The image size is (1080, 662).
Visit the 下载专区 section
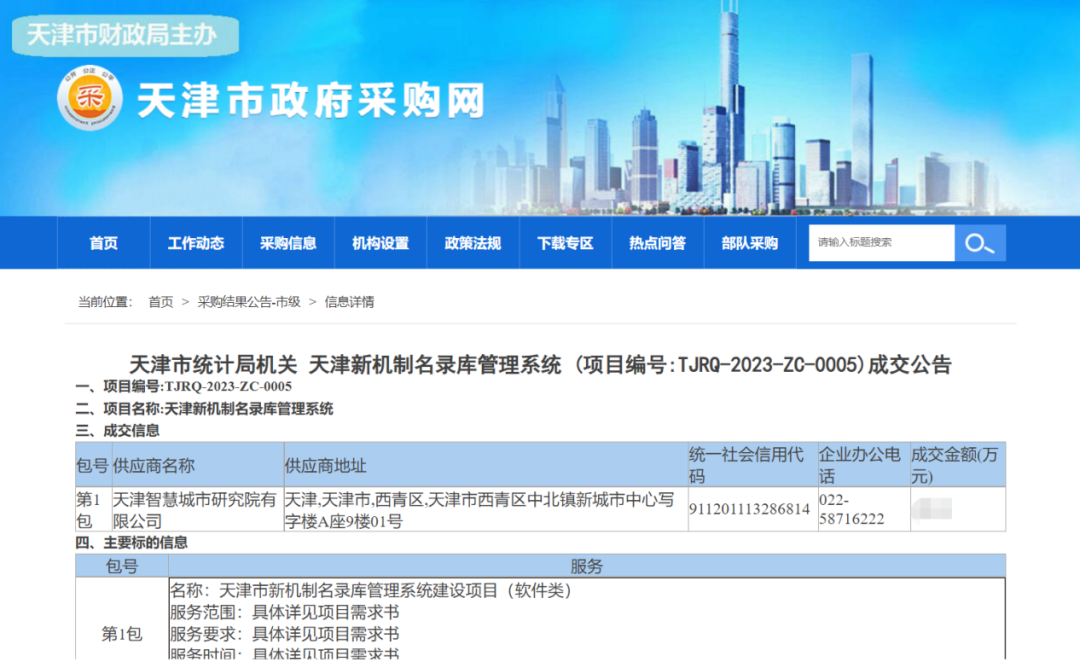[565, 243]
